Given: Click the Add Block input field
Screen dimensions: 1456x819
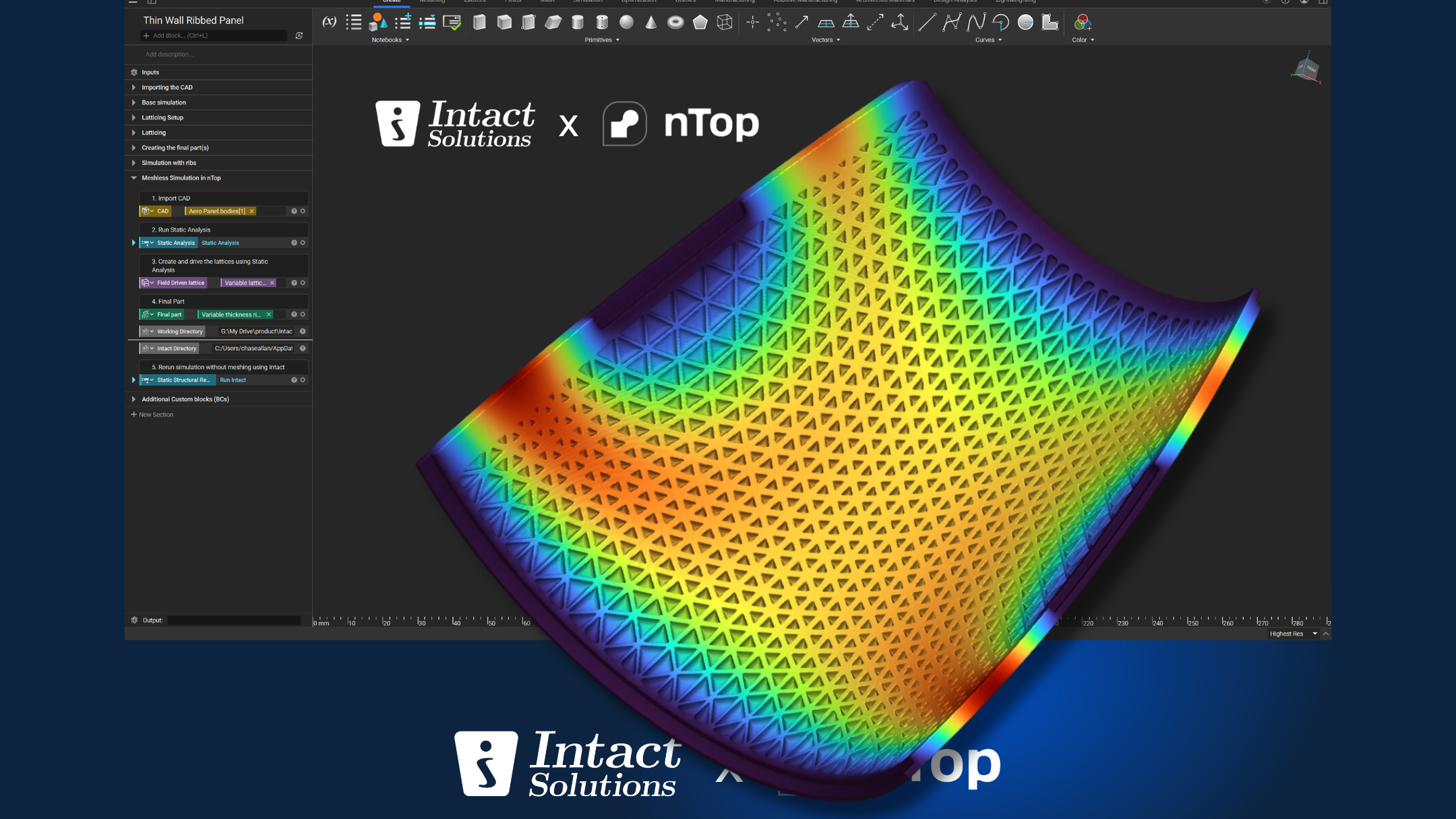Looking at the screenshot, I should click(x=214, y=36).
